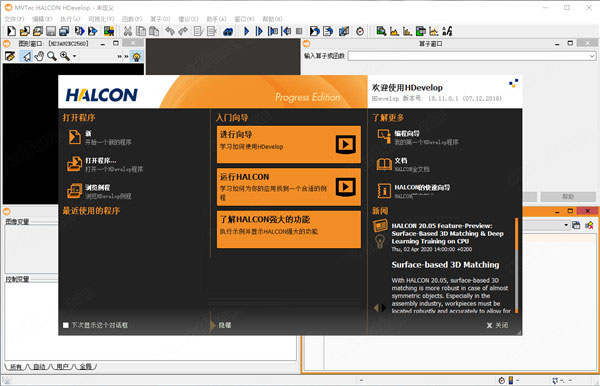The height and width of the screenshot is (386, 600).
Task: Click the zoom-in tool in graphics window
Action: pos(65,56)
